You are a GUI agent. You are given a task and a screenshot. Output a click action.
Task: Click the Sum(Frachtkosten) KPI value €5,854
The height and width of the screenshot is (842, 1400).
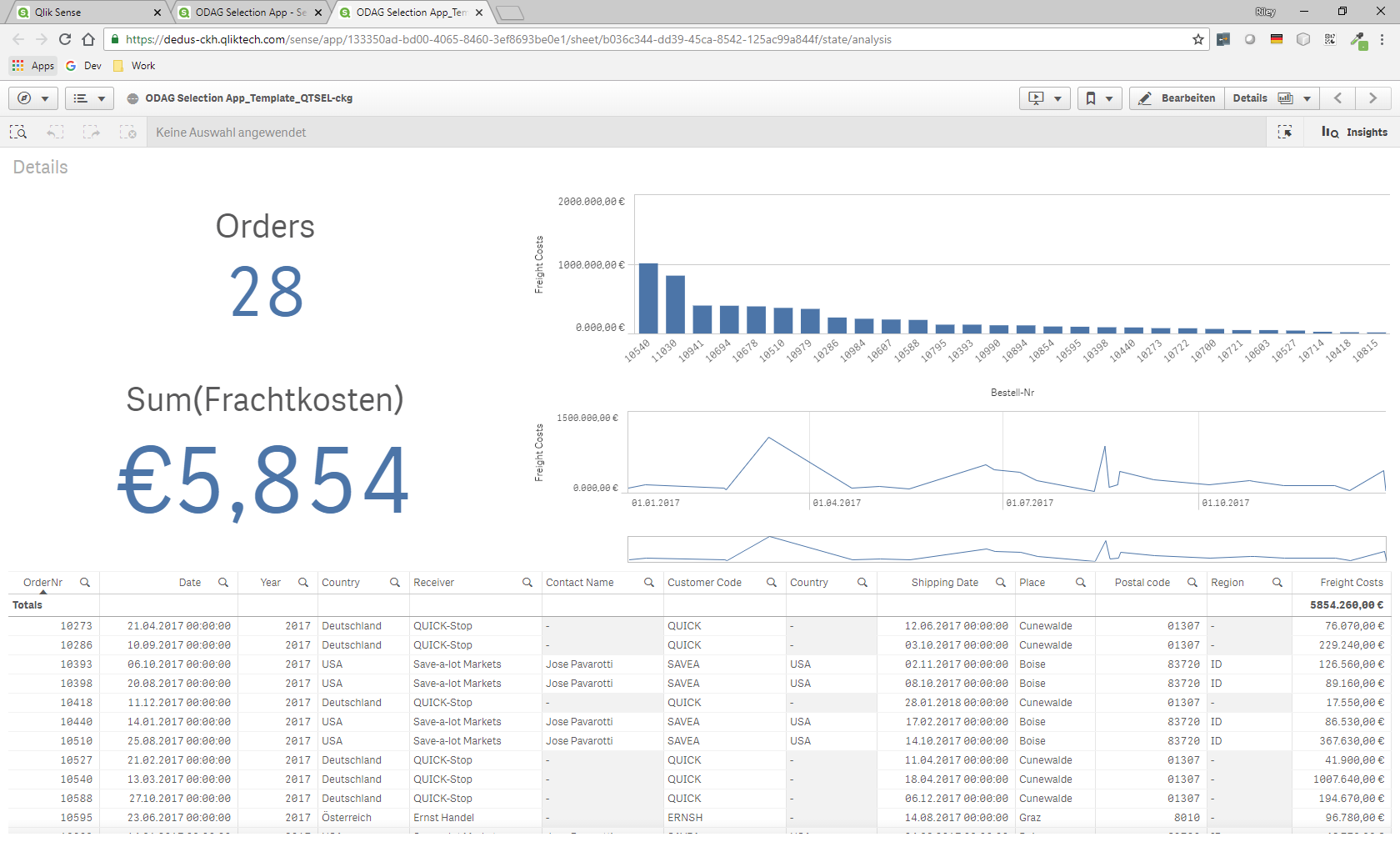click(263, 480)
